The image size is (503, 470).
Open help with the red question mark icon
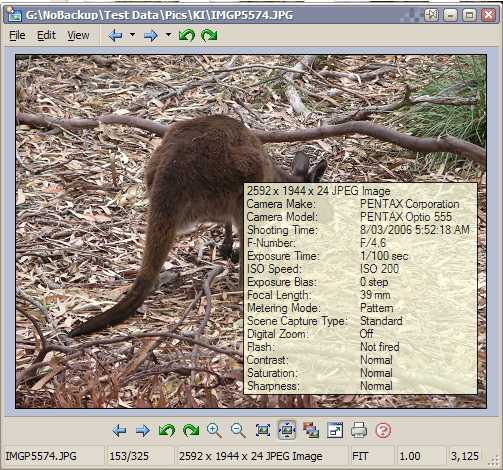(x=383, y=430)
